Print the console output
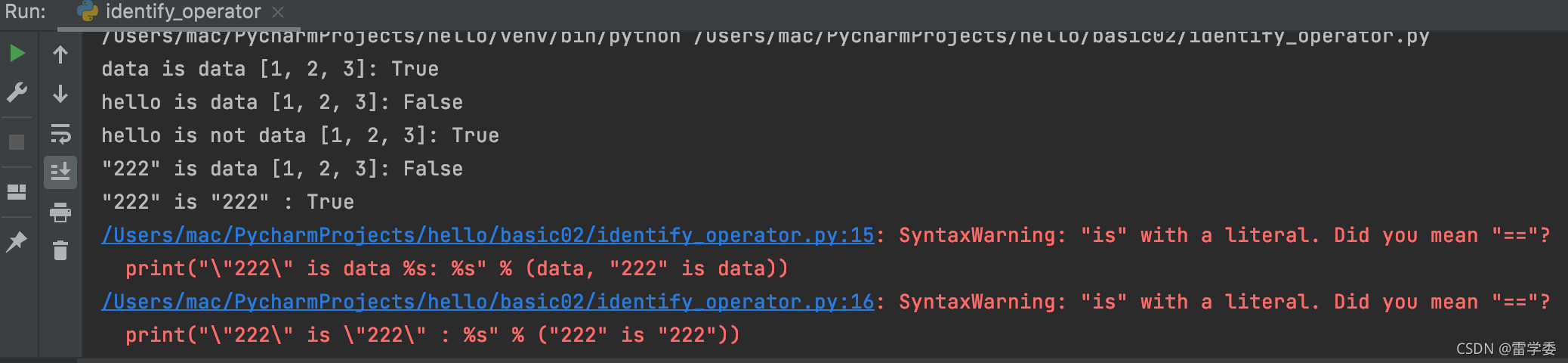The width and height of the screenshot is (1568, 363). [x=60, y=213]
